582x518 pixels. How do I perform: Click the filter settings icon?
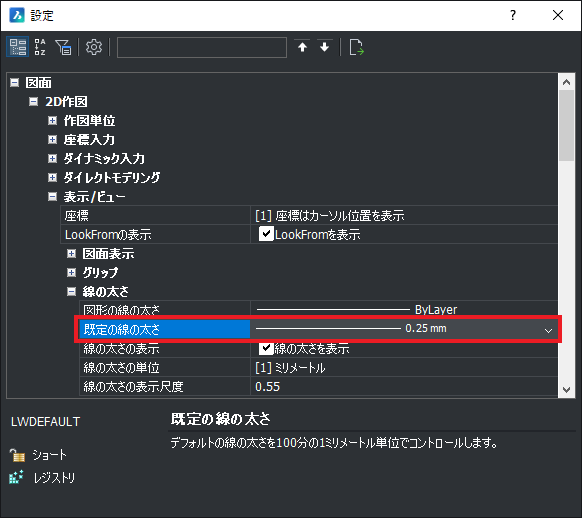pyautogui.click(x=63, y=47)
